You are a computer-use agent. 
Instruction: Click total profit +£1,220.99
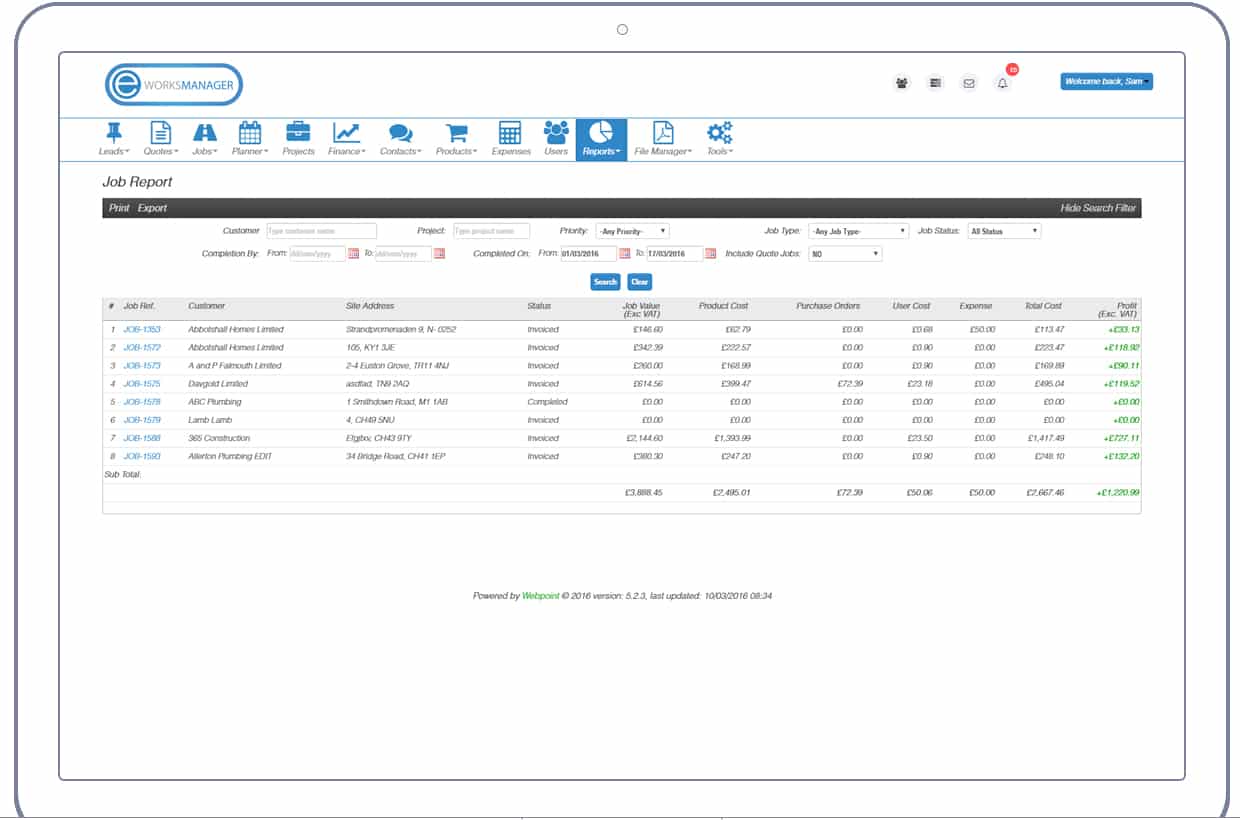pyautogui.click(x=1118, y=492)
